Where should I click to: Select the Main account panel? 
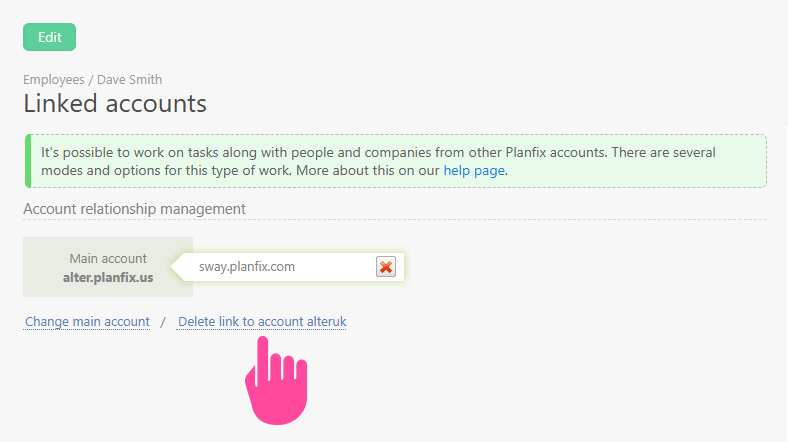[108, 267]
